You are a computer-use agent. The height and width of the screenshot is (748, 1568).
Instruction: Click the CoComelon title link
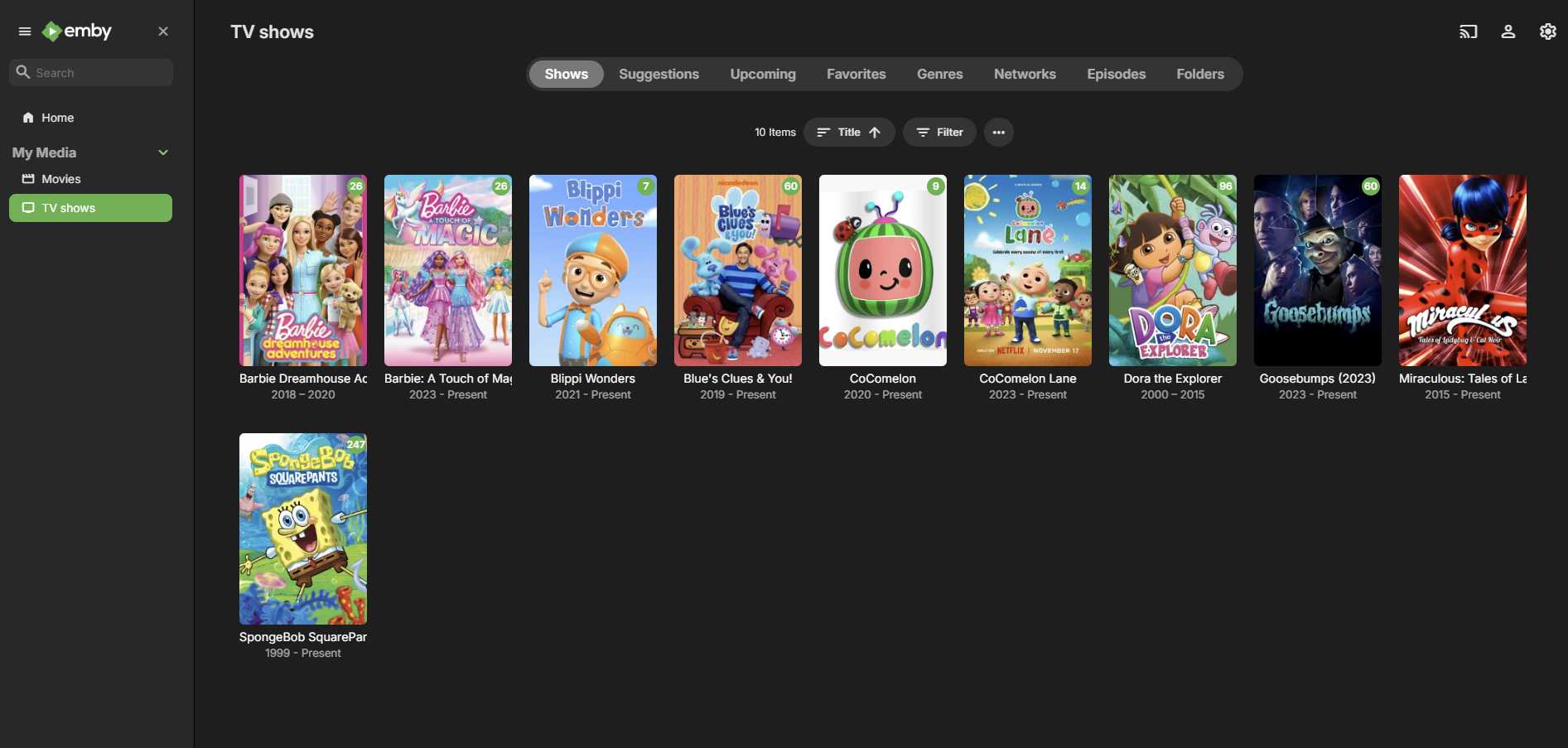point(883,379)
